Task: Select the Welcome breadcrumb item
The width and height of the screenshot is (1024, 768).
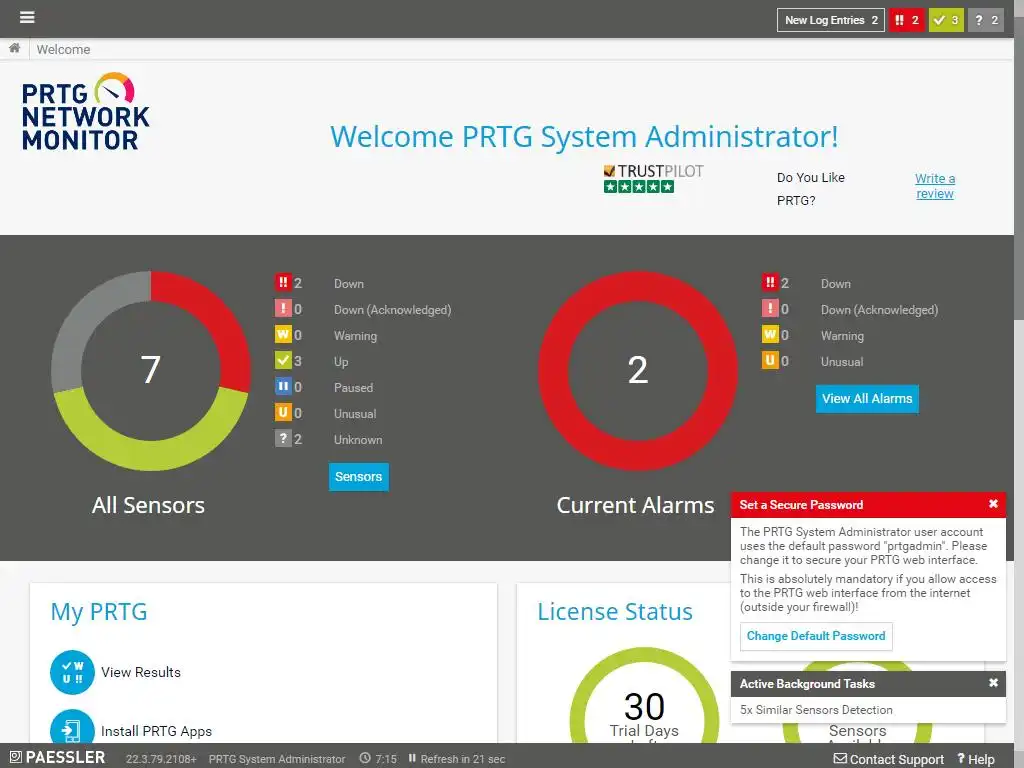Action: point(63,50)
